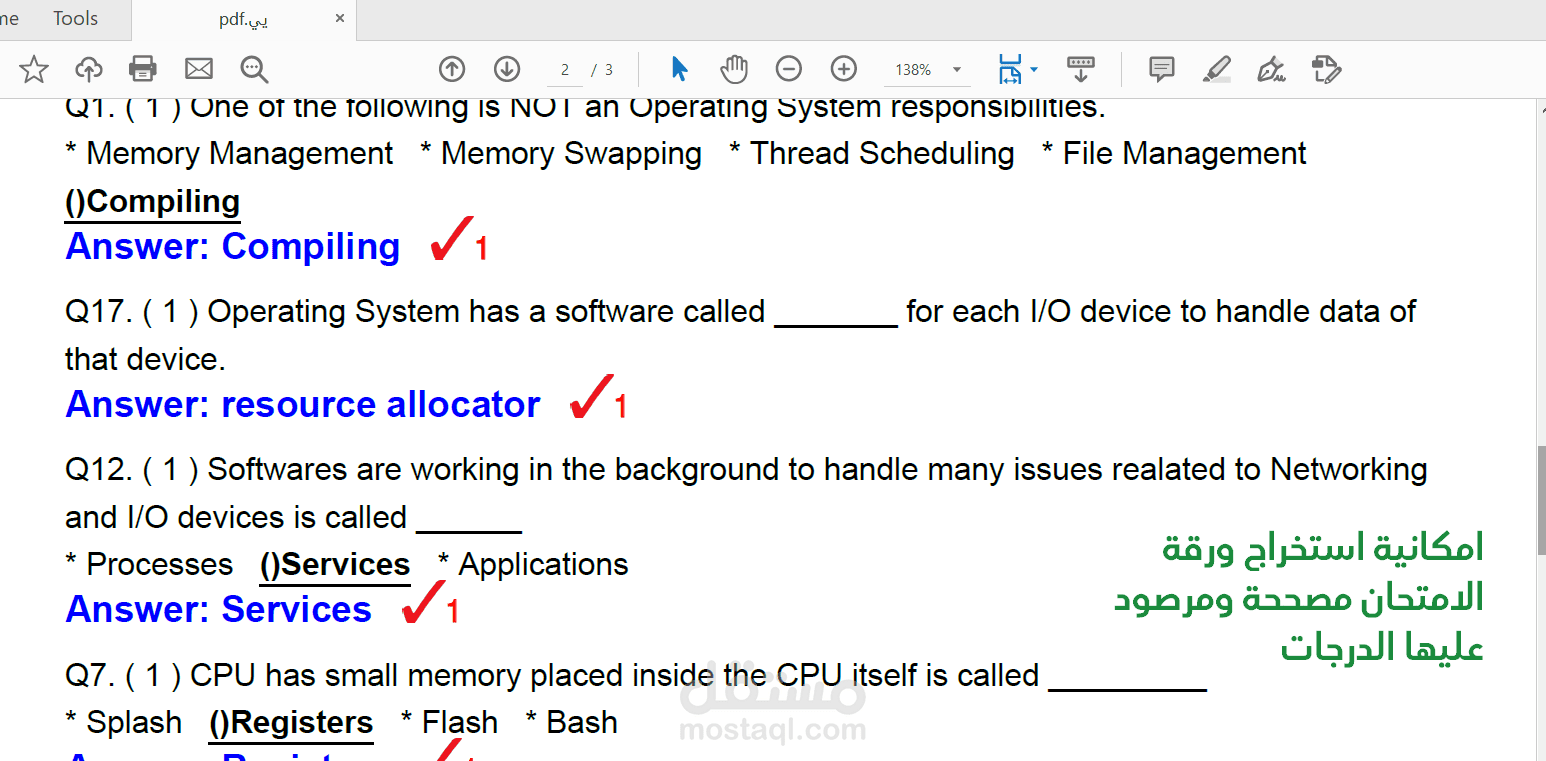Screen dimensions: 1546x761
Task: Click the '* Memory Management' option text
Action: (229, 154)
